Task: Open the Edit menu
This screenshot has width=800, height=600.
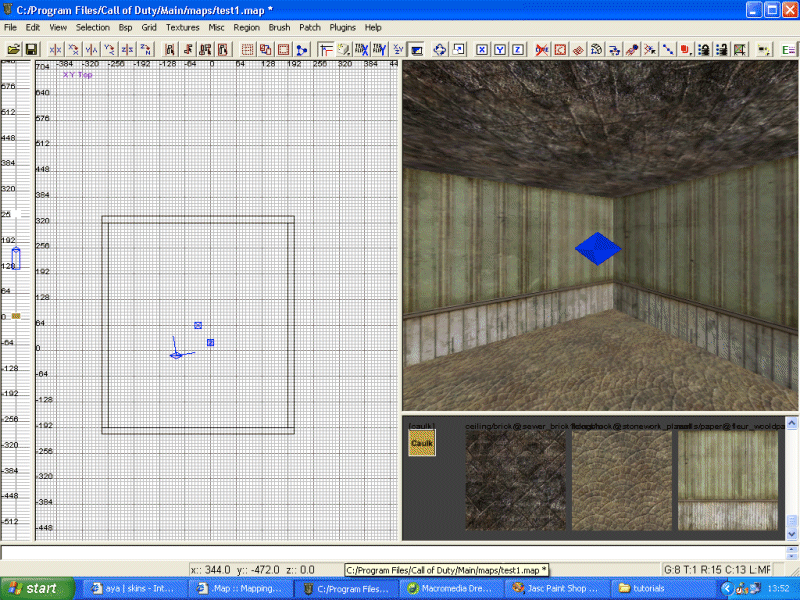Action: [33, 28]
